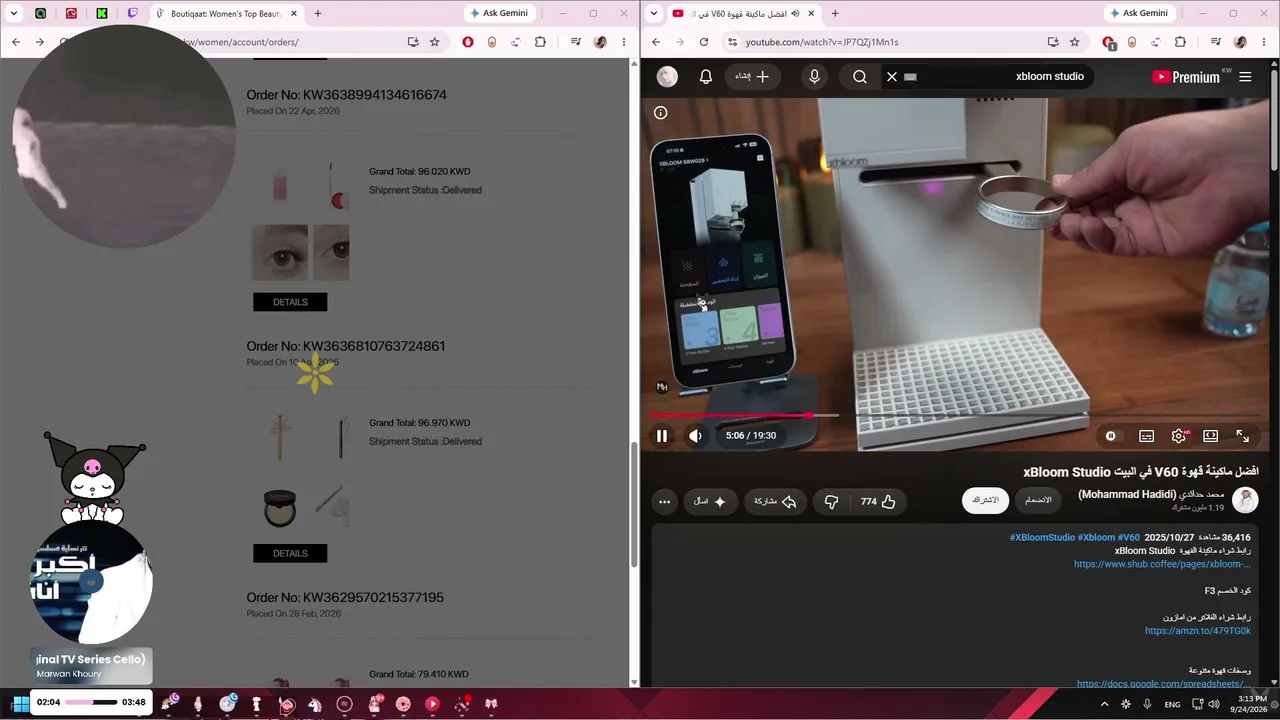Open the three-dot more actions menu under video

point(664,501)
